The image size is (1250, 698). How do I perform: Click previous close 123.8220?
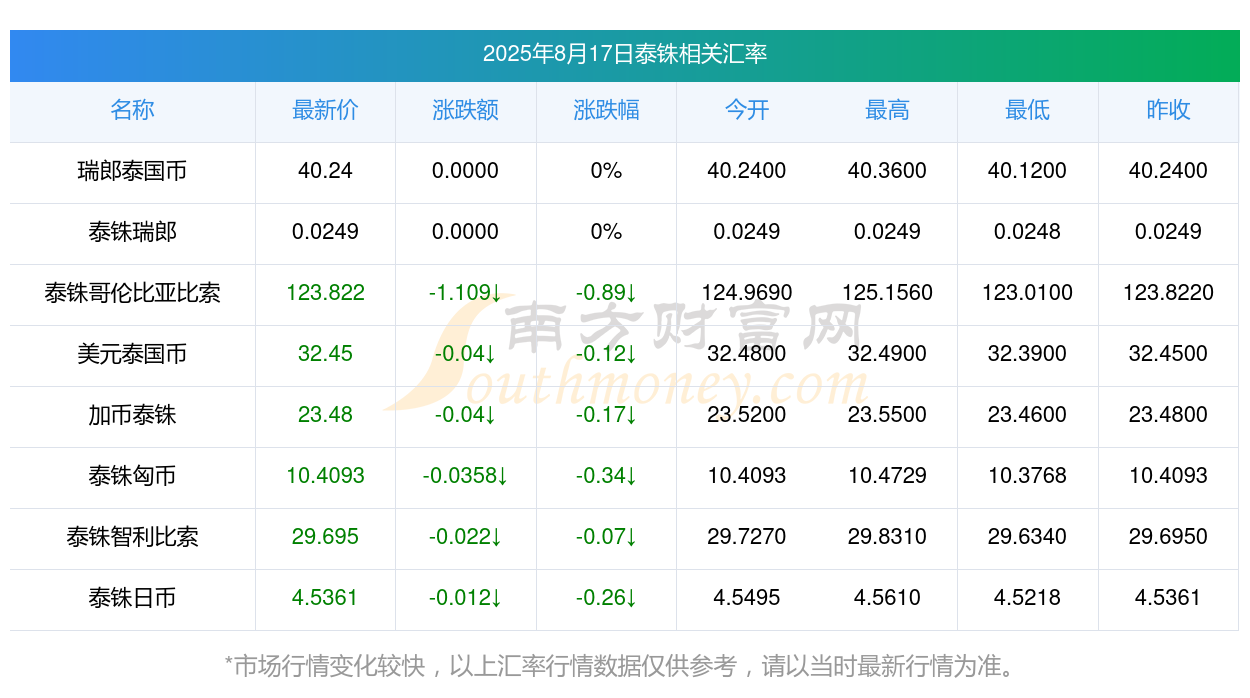[x=1168, y=293]
